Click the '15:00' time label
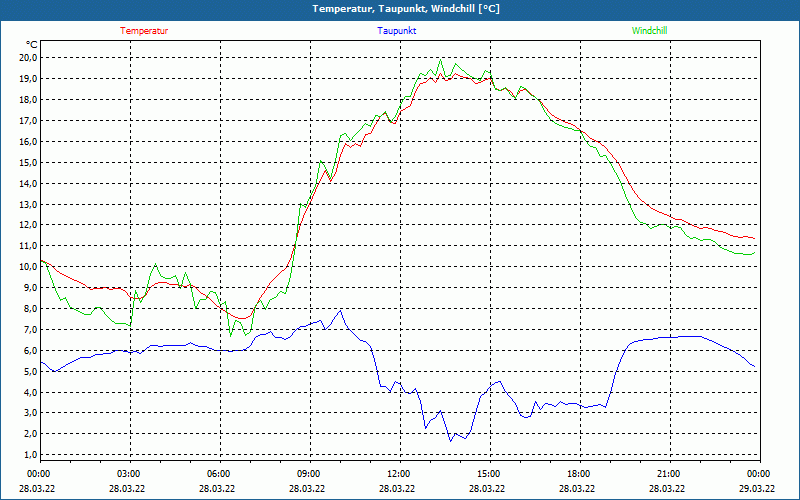 point(488,474)
